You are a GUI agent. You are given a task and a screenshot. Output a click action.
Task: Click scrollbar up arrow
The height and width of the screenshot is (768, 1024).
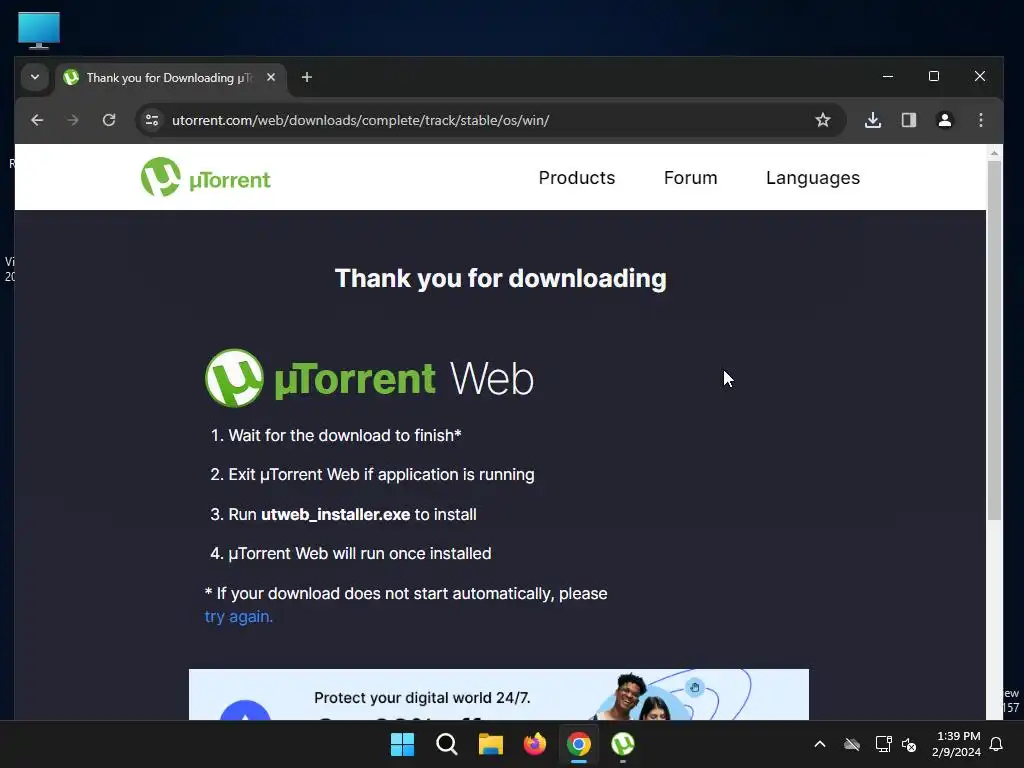[994, 153]
